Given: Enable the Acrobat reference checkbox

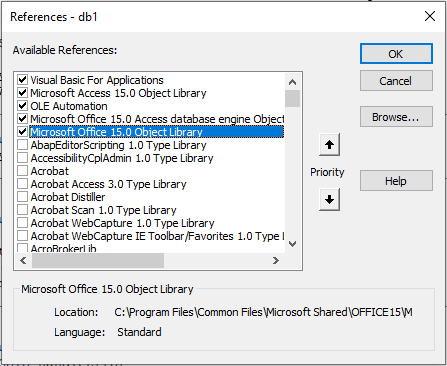Looking at the screenshot, I should point(22,171).
